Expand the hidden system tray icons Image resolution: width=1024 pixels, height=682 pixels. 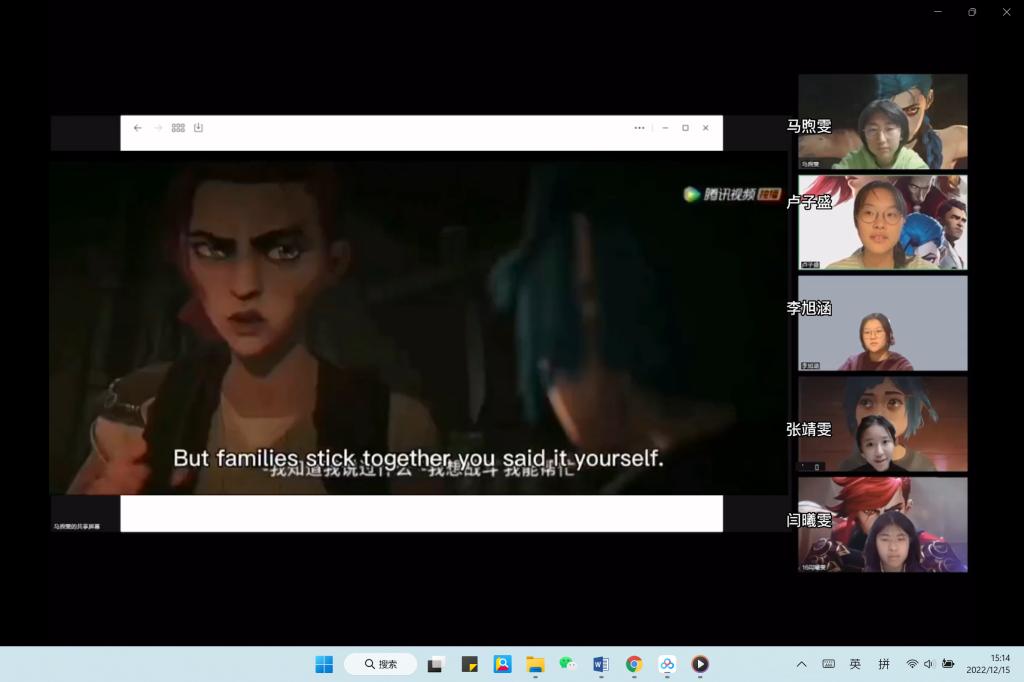(801, 664)
